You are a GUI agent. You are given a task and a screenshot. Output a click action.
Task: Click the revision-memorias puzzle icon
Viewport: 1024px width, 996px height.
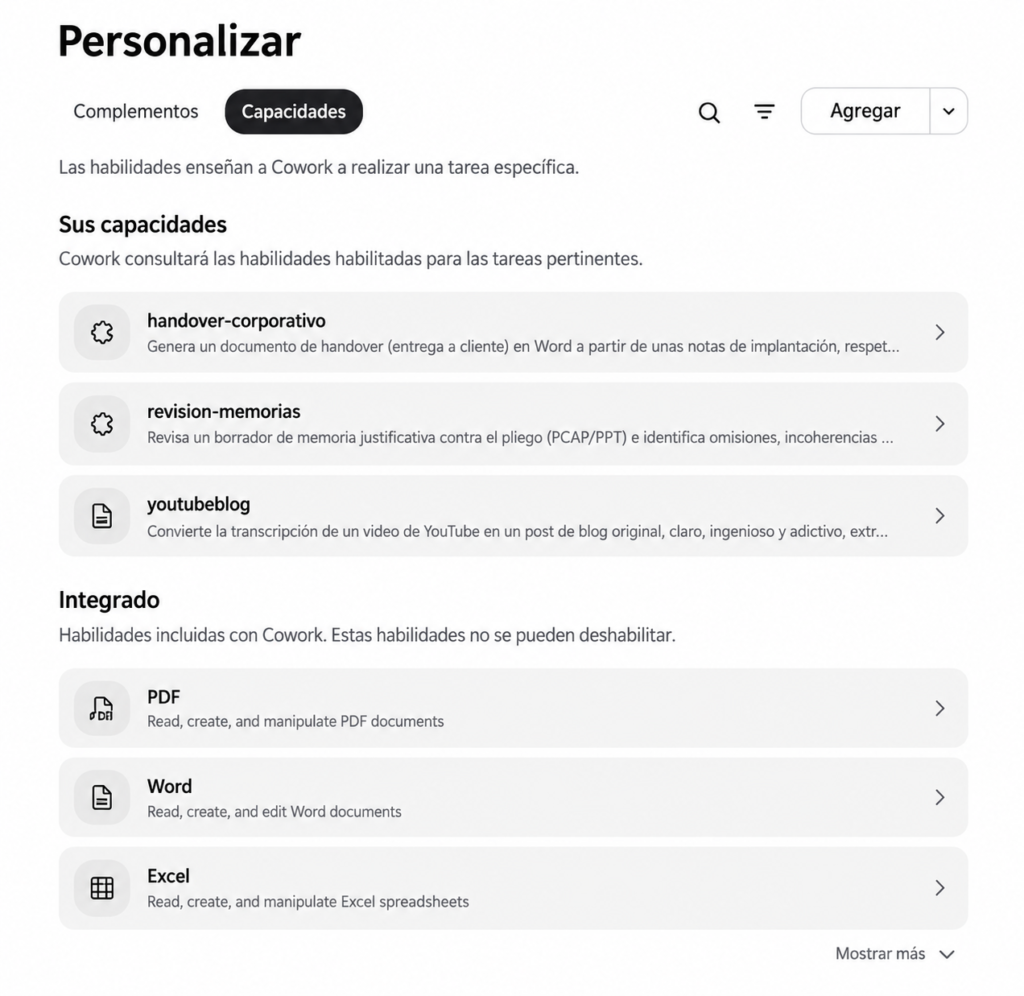(102, 424)
